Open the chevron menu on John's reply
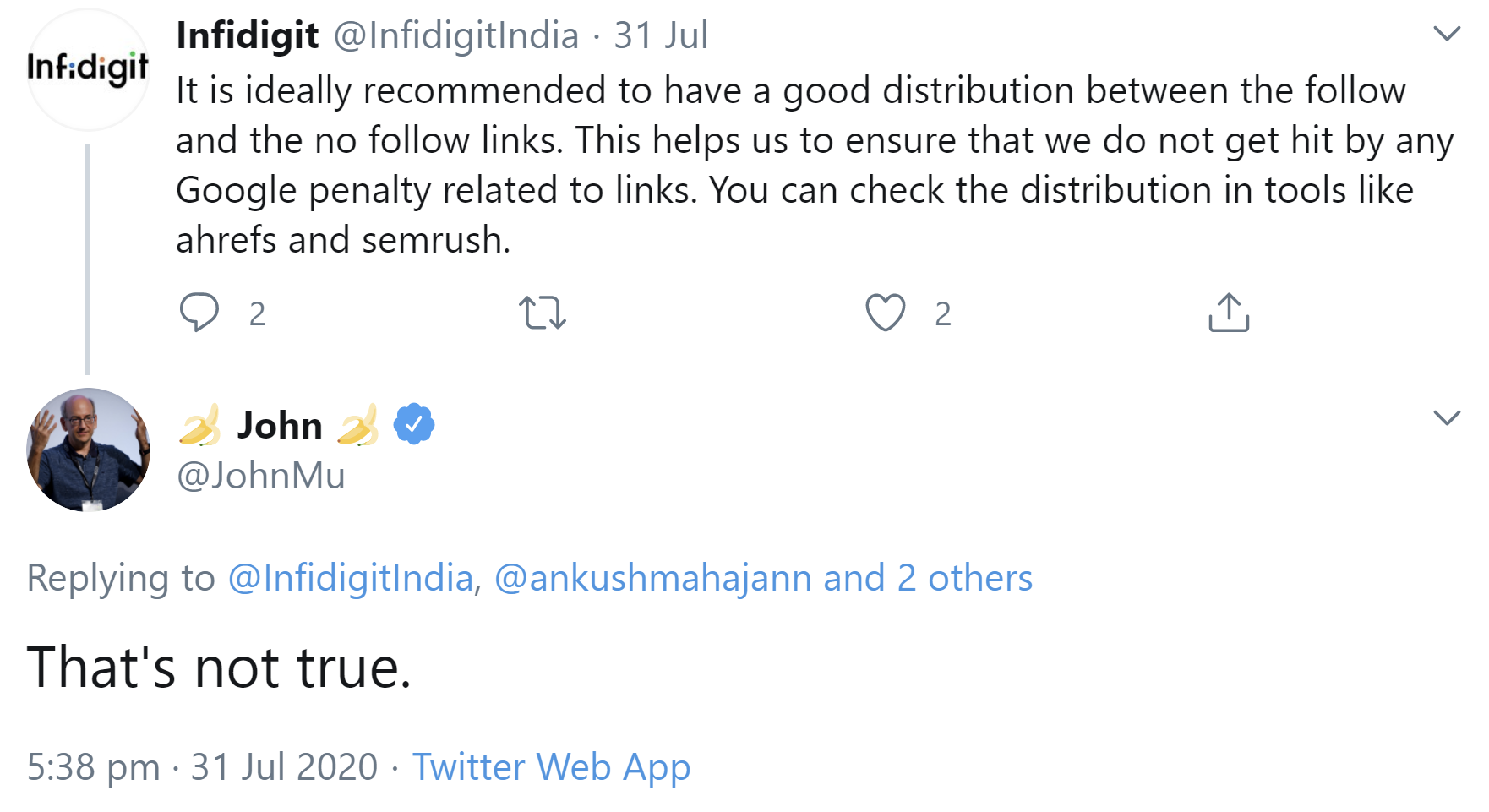 [x=1447, y=417]
